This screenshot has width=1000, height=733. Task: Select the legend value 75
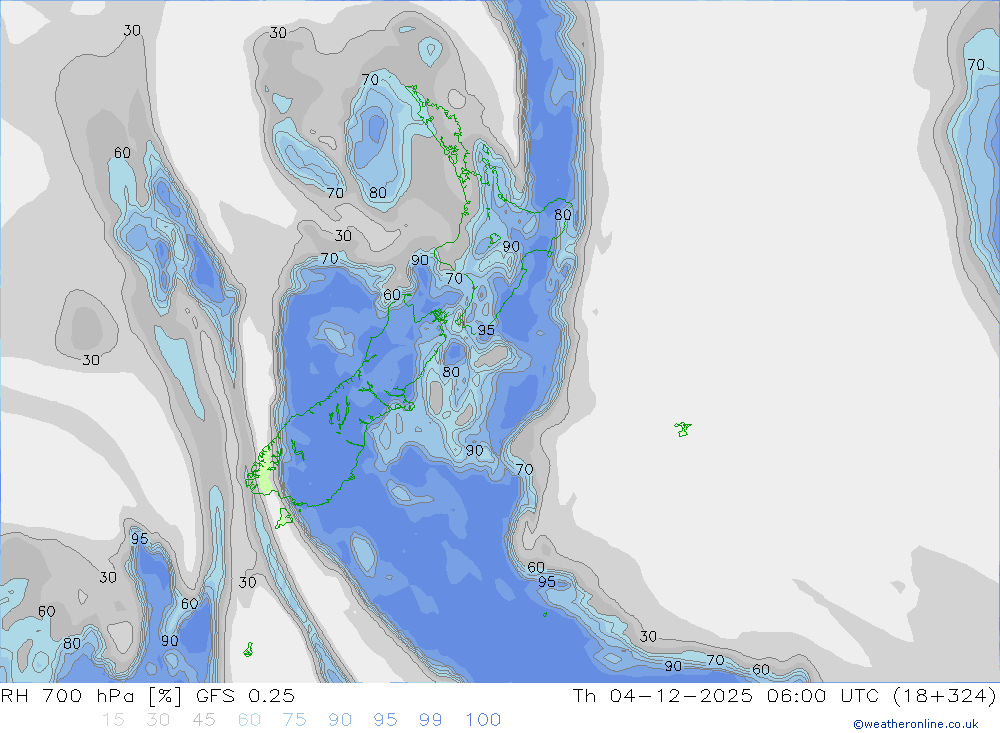295,720
